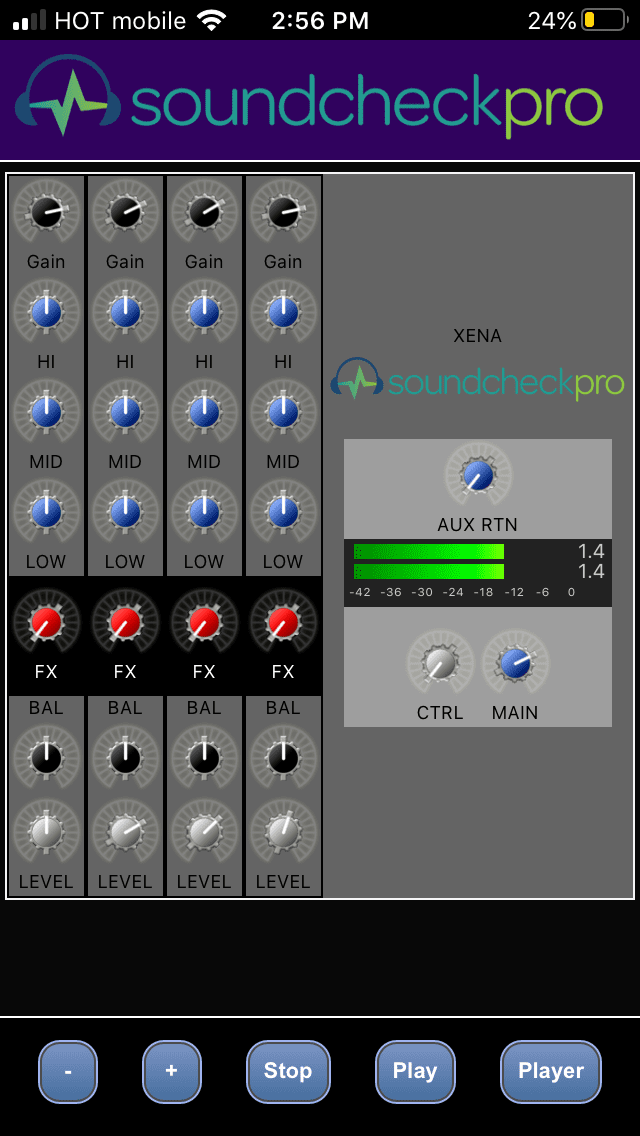Click the AUX RTN knob

click(478, 475)
